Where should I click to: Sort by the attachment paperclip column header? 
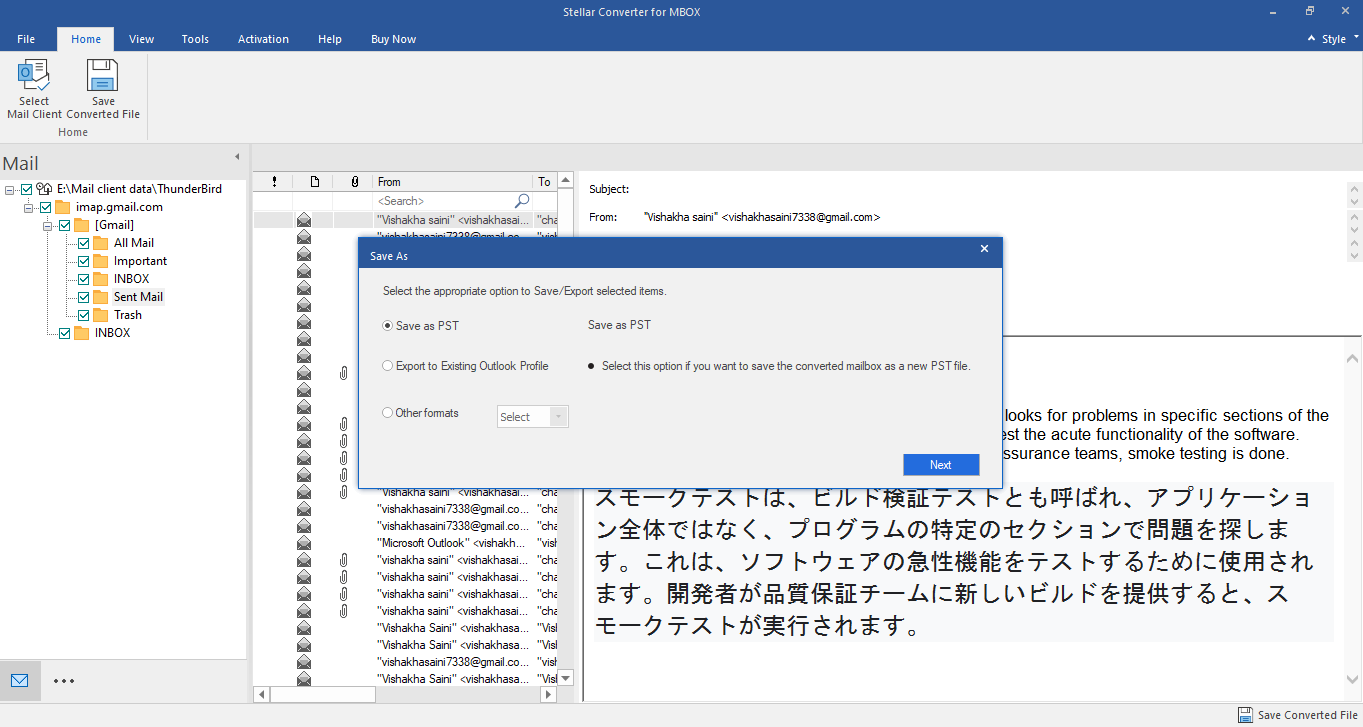354,181
